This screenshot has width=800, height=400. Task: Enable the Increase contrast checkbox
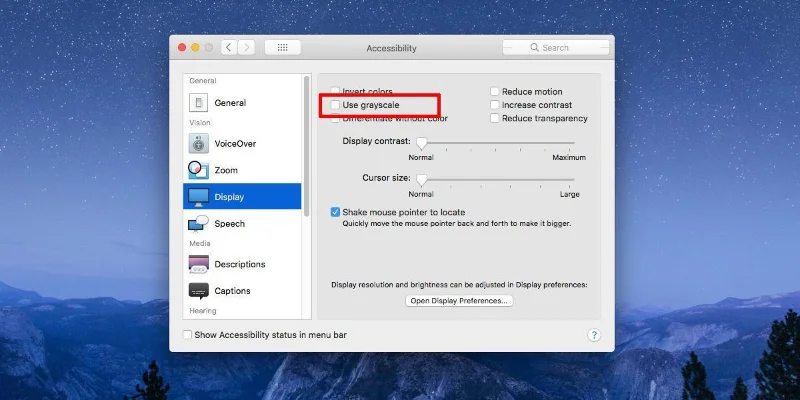coord(494,105)
